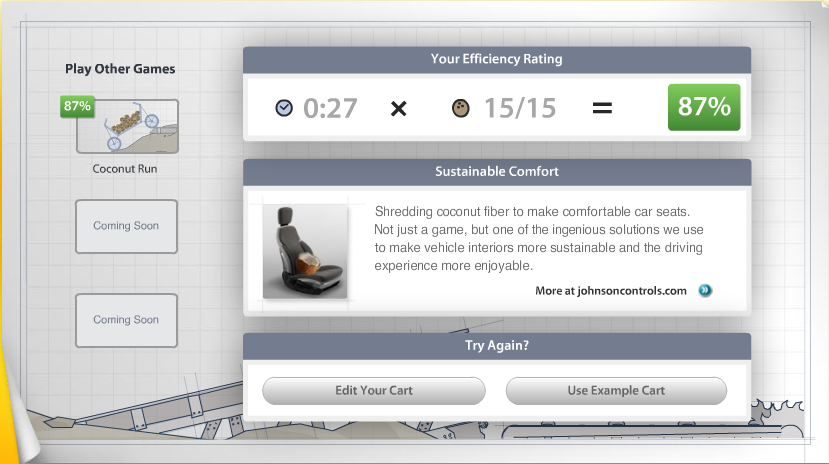
Task: Click the 15/15 coconut count
Action: (x=520, y=108)
